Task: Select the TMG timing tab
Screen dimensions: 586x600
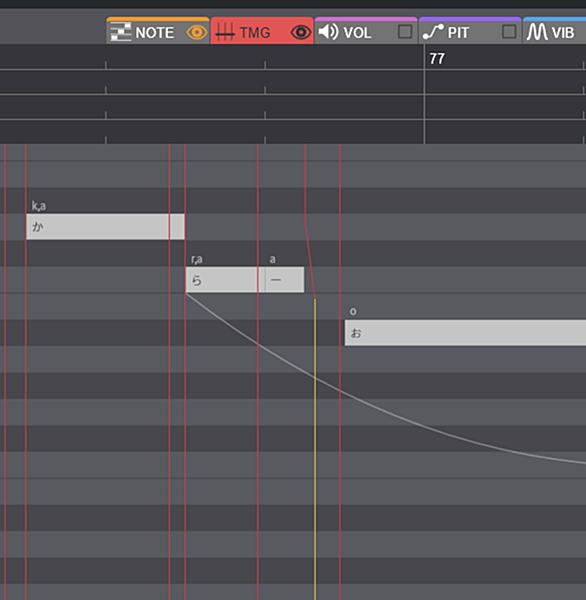Action: (262, 31)
